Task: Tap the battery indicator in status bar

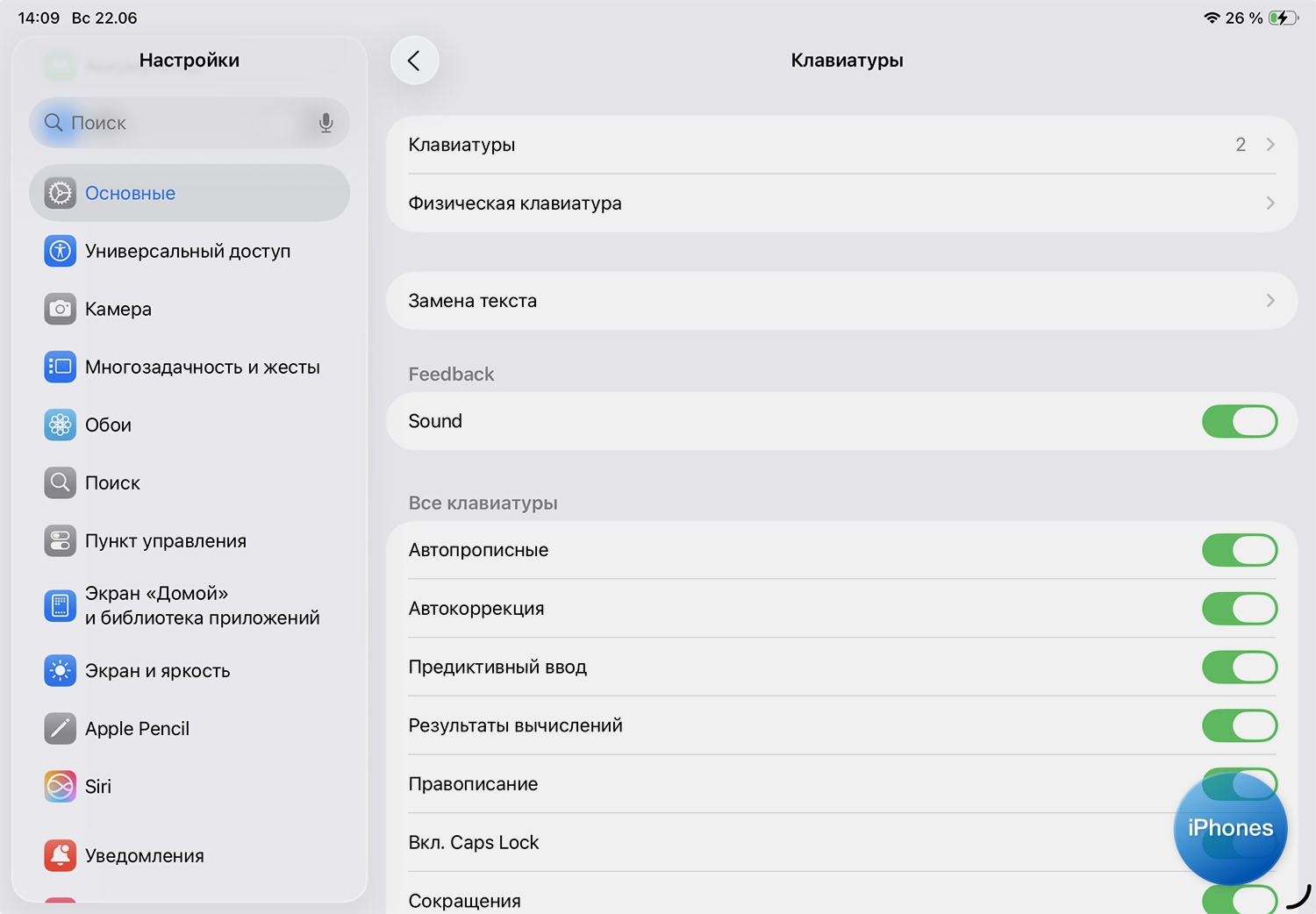Action: click(x=1282, y=18)
